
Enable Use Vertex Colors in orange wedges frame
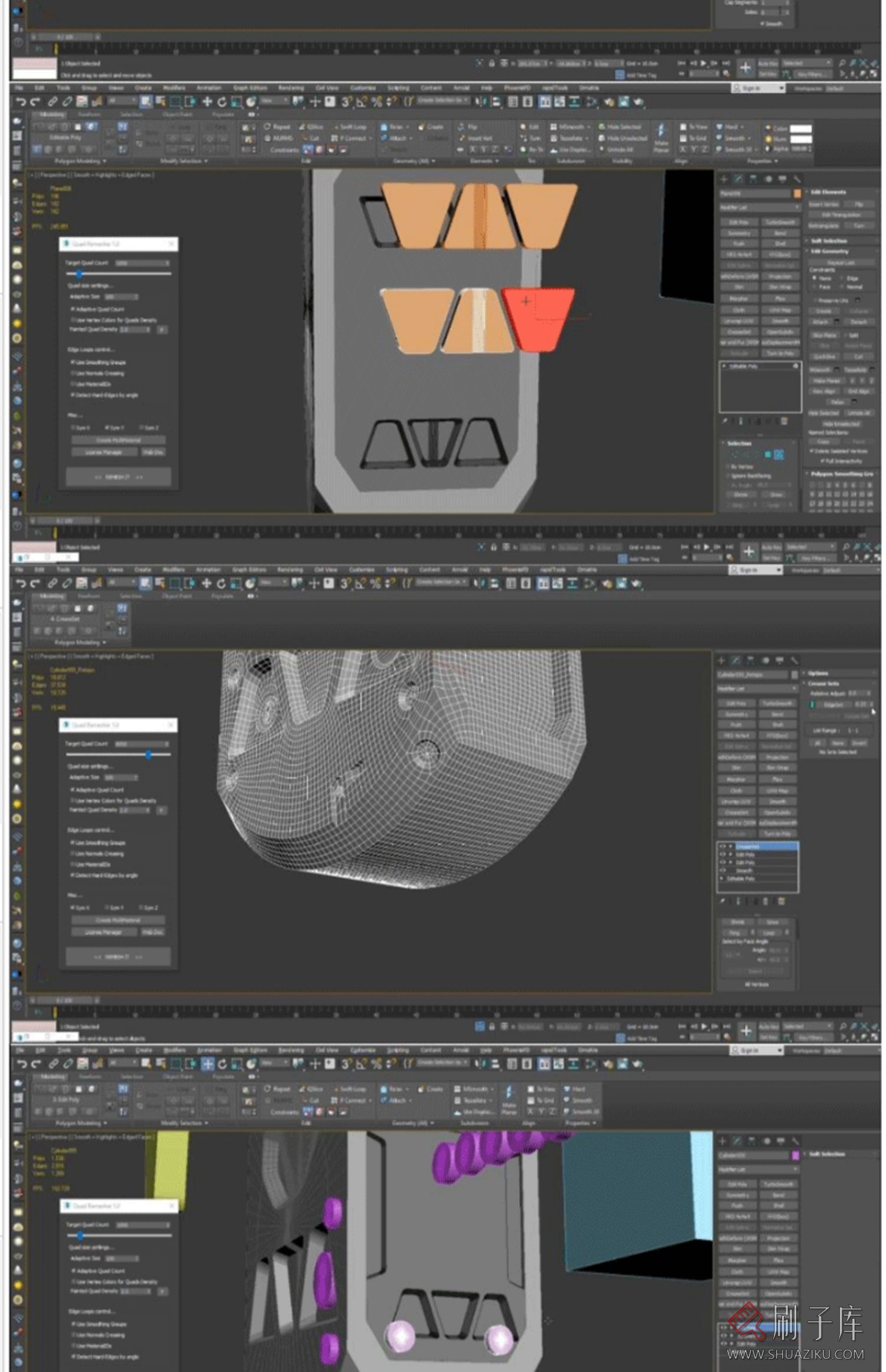pos(113,320)
